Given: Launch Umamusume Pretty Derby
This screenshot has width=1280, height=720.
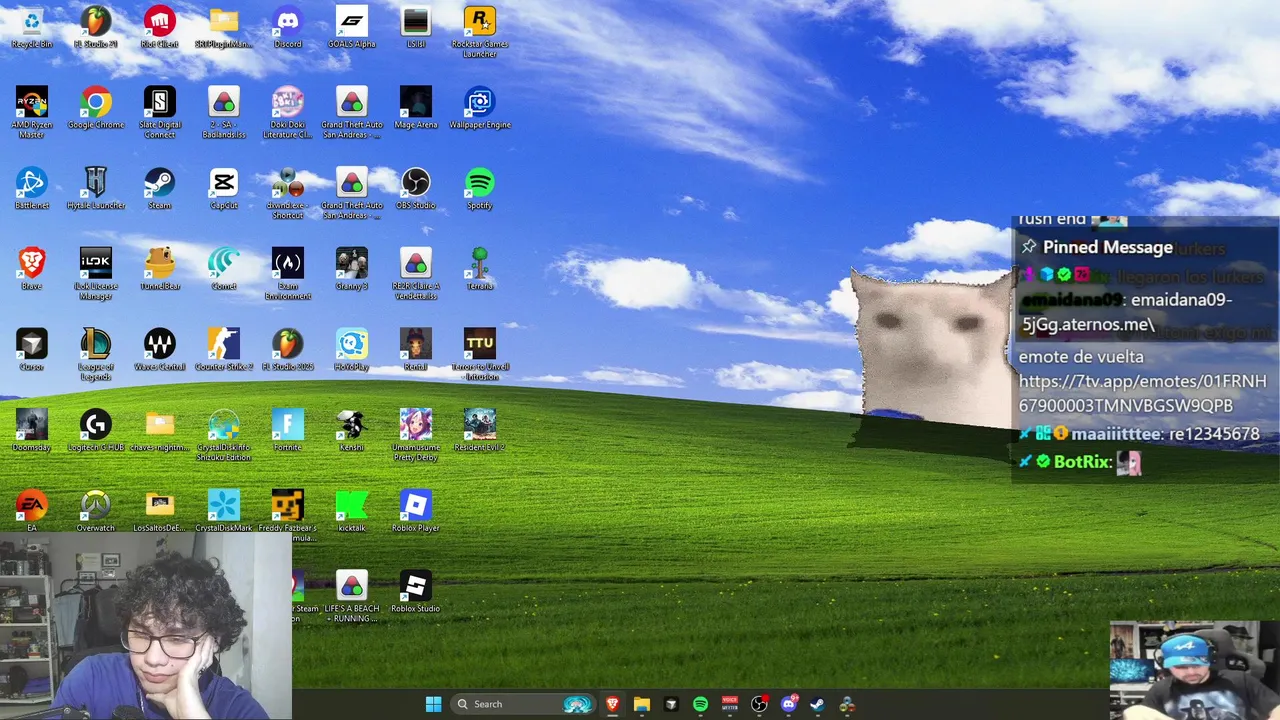Looking at the screenshot, I should tap(416, 435).
